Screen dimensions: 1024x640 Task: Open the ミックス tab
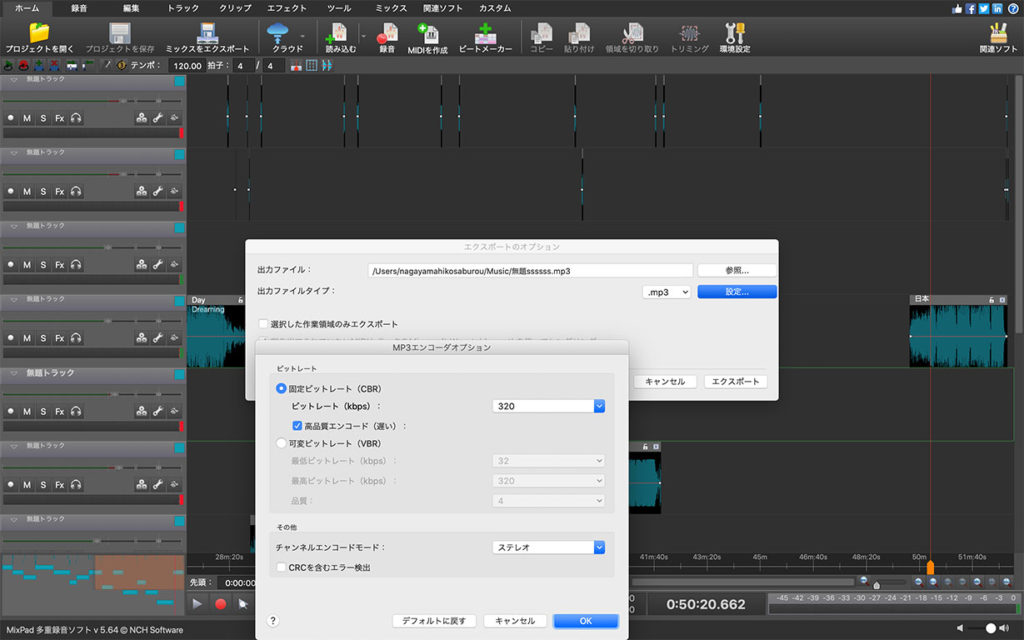pyautogui.click(x=391, y=8)
